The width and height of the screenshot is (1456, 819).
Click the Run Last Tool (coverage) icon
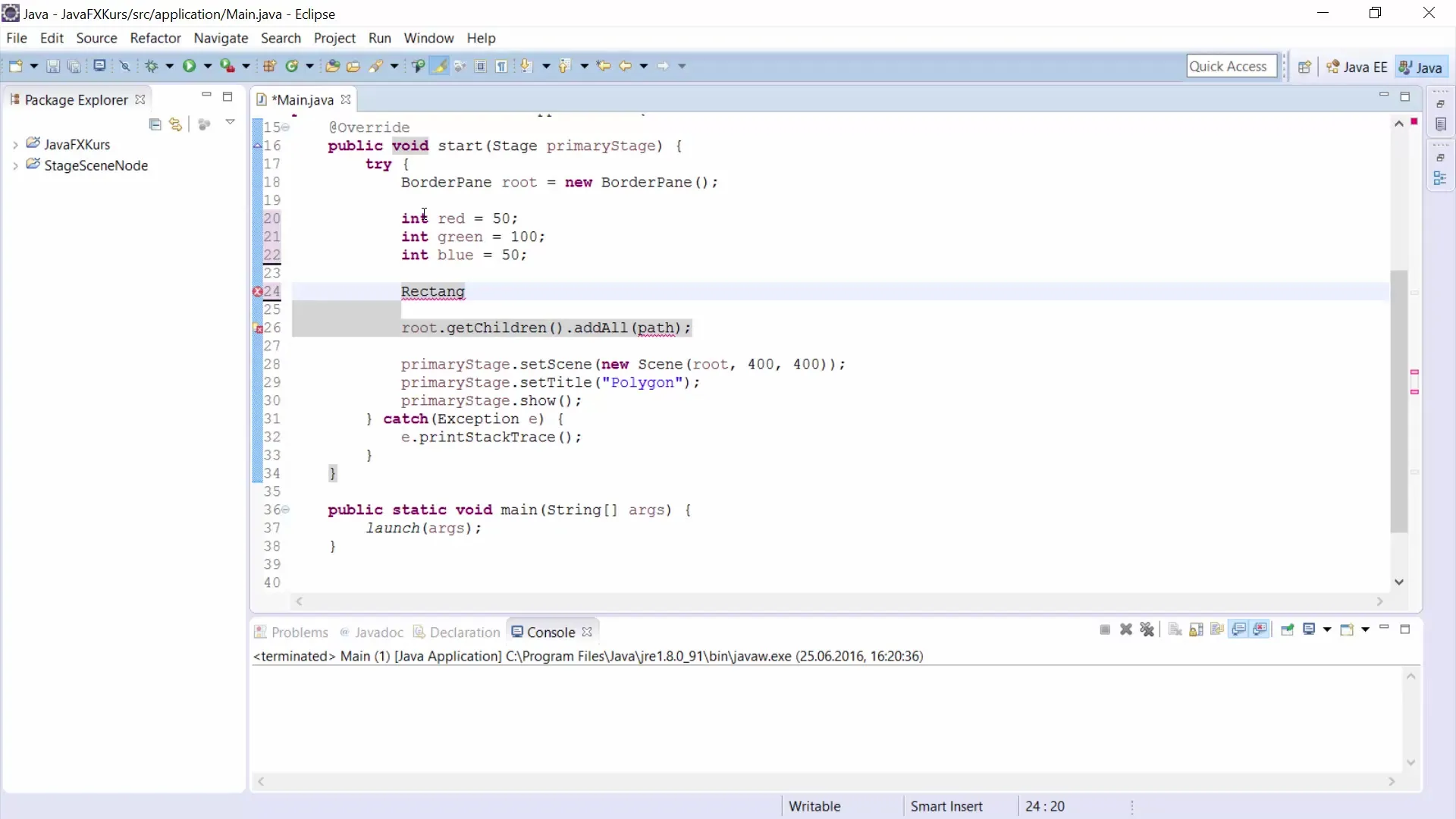(227, 66)
